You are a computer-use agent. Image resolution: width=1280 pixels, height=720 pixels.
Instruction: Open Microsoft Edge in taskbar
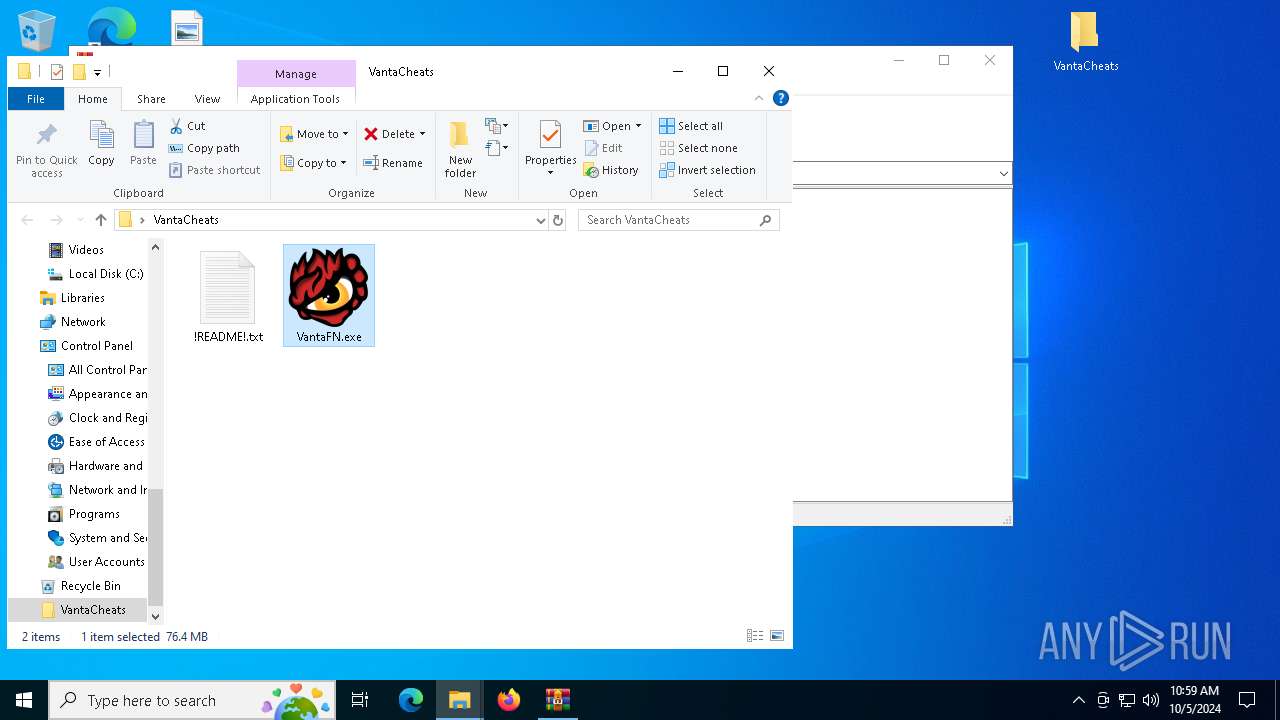(x=411, y=700)
